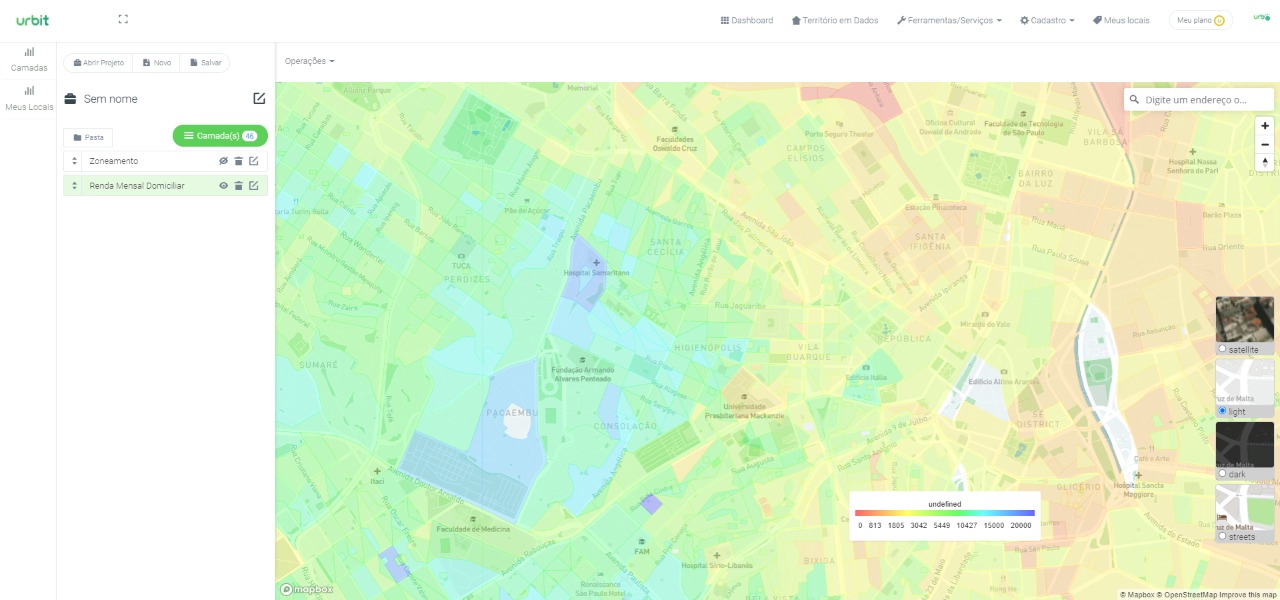Zoom out on the map
Viewport: 1280px width, 600px height.
(1265, 144)
